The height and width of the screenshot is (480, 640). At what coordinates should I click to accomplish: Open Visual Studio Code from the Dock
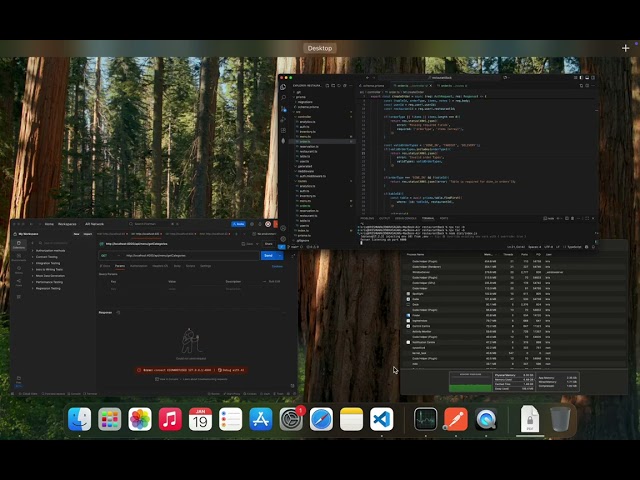pos(381,420)
